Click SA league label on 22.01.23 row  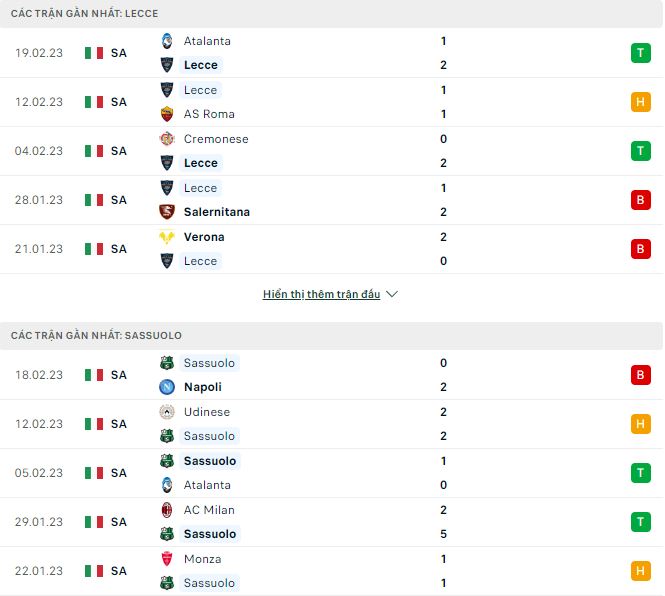119,571
